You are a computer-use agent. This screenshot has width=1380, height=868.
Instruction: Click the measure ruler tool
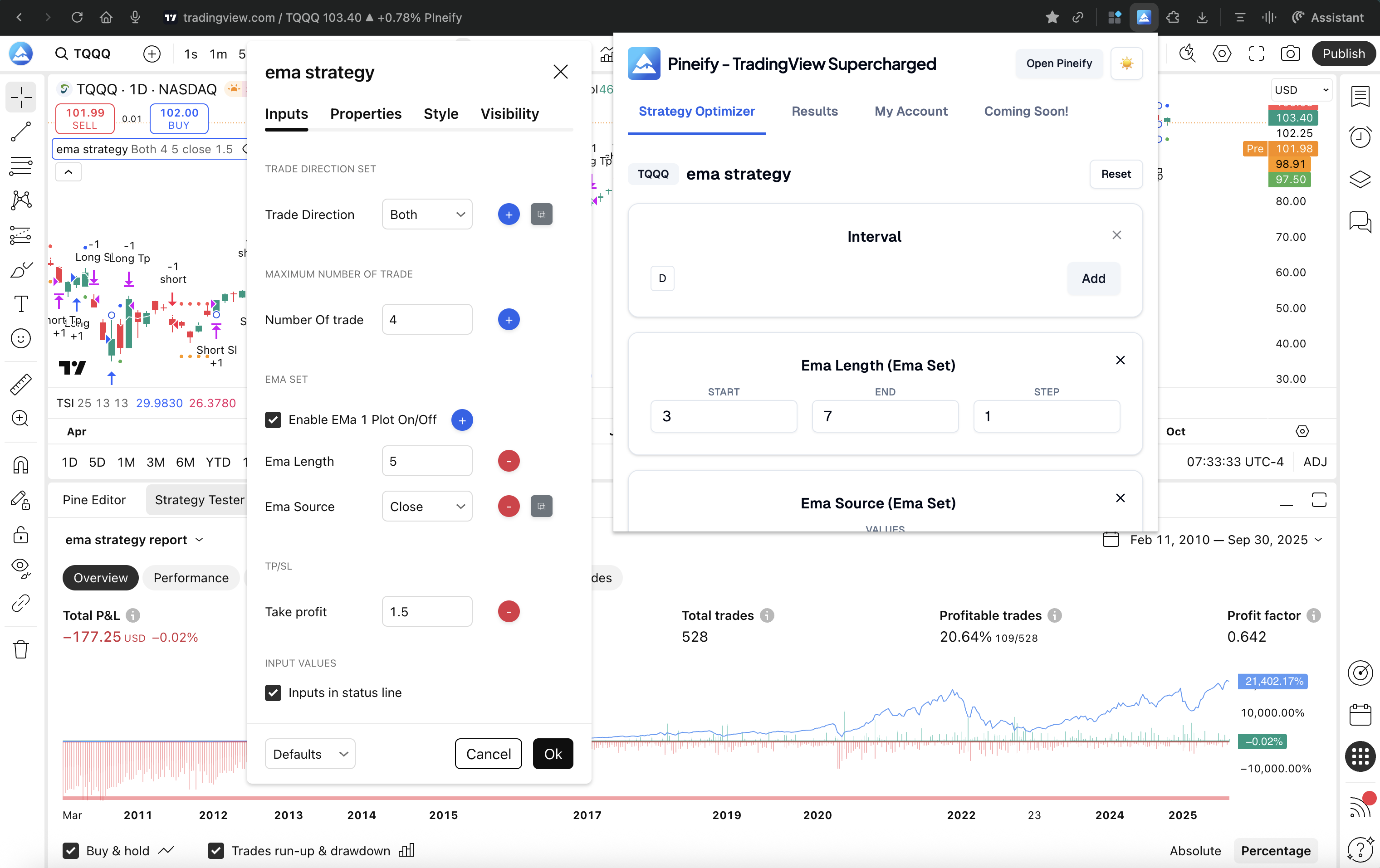click(x=20, y=384)
